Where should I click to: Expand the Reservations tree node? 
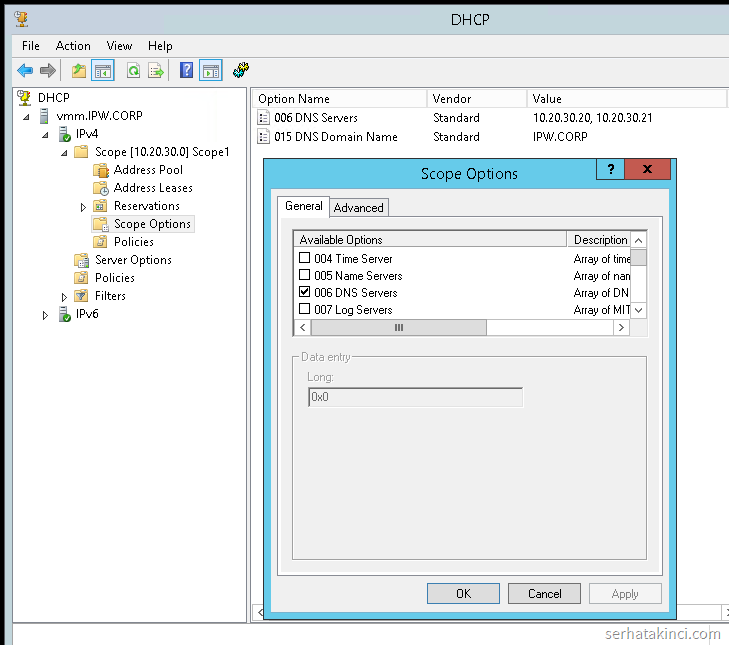pos(83,207)
